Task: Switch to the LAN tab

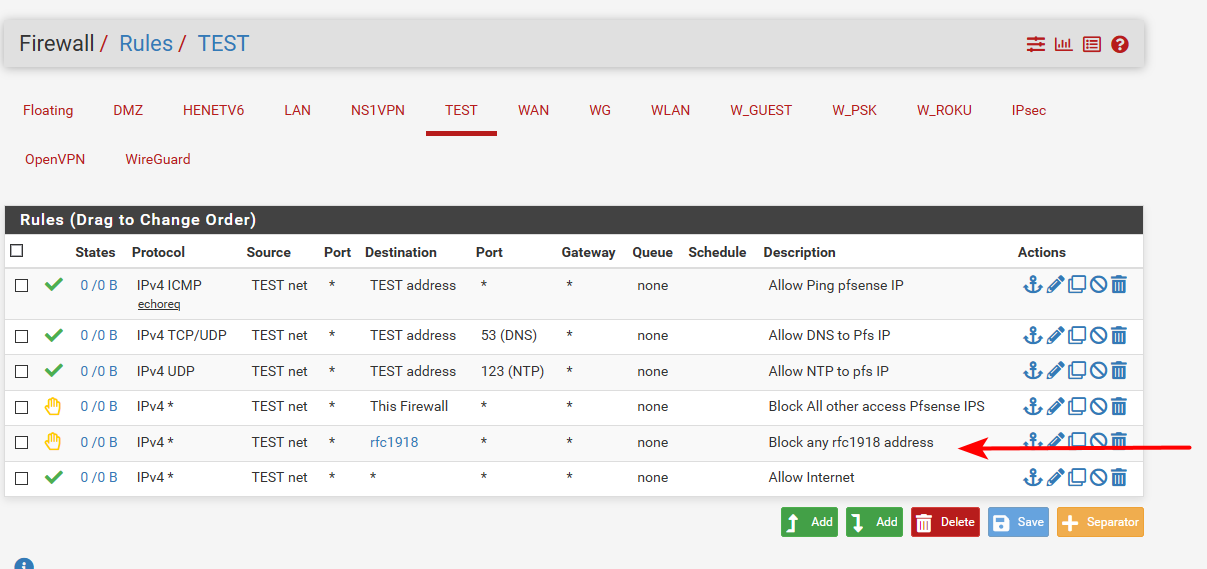Action: click(x=297, y=110)
